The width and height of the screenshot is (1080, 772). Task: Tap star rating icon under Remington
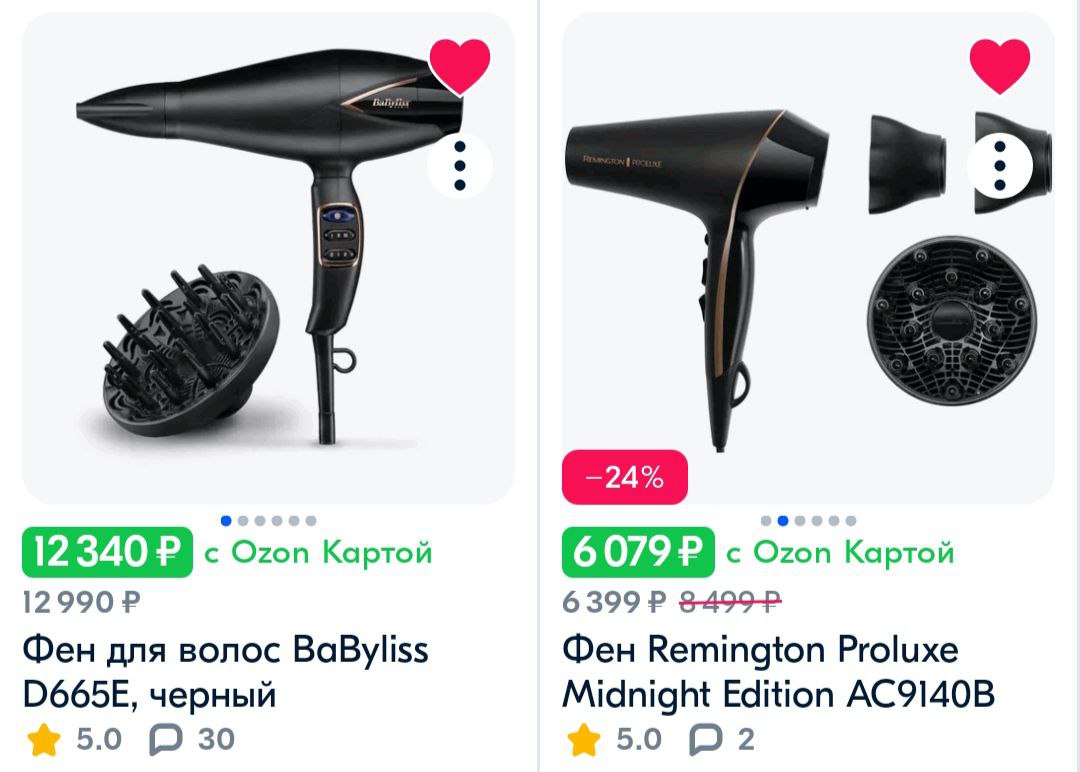pyautogui.click(x=584, y=740)
